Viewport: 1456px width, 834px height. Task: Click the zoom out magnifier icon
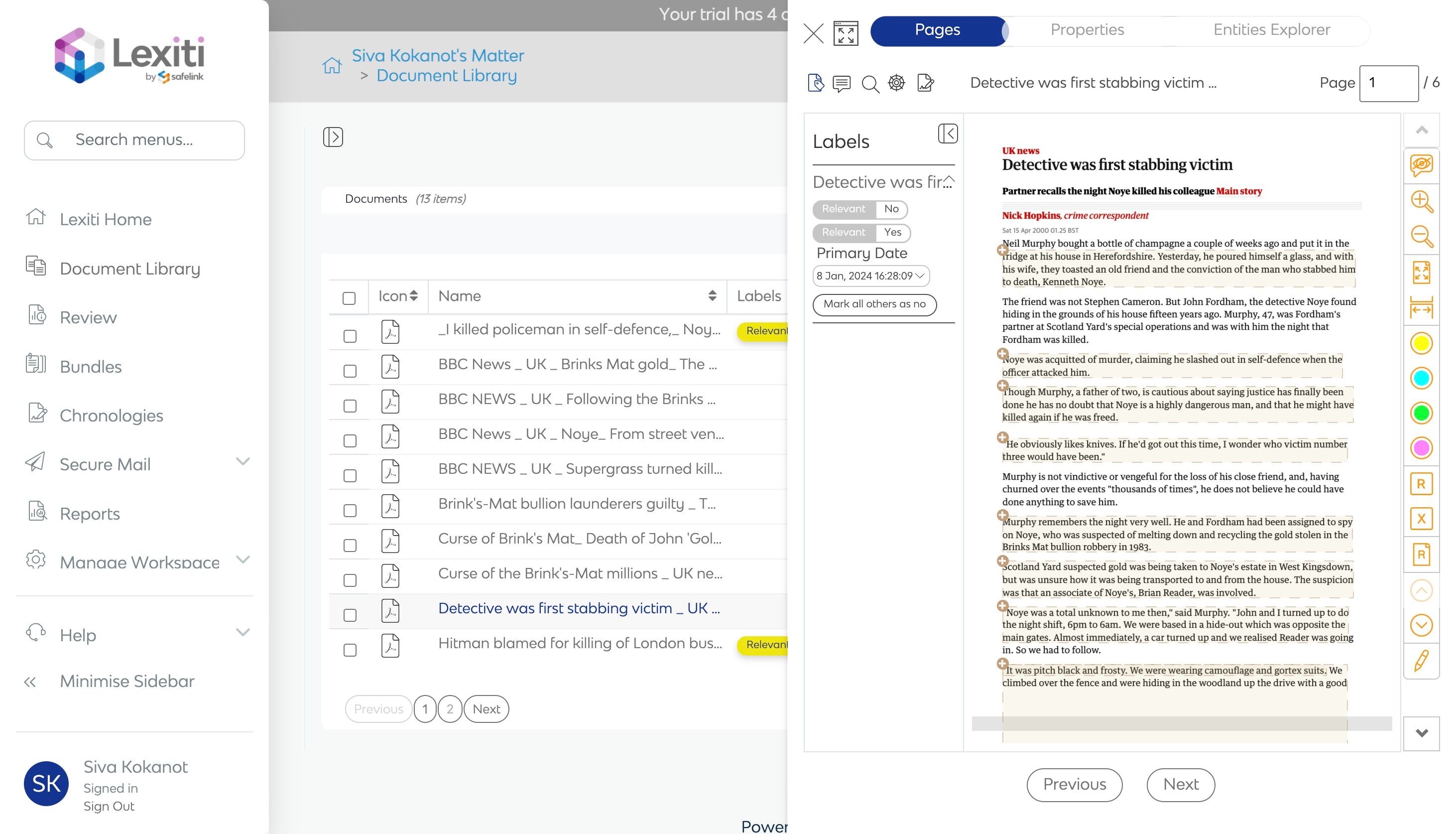pos(1421,237)
